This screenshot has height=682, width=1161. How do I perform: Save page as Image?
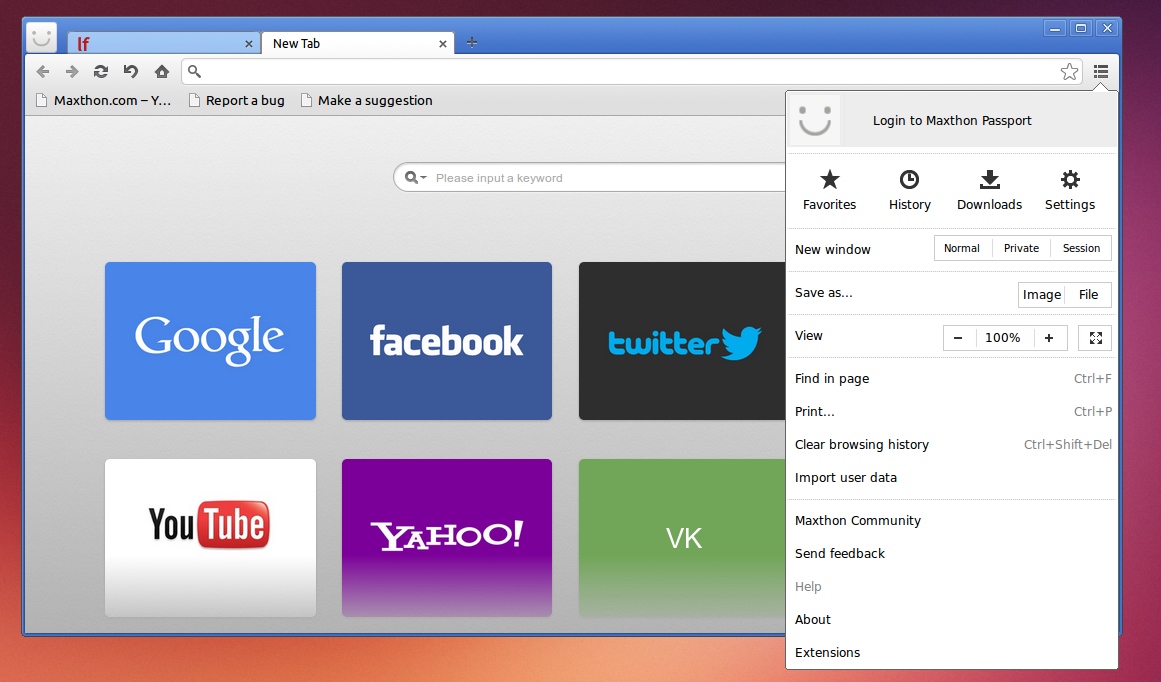[x=1042, y=295]
